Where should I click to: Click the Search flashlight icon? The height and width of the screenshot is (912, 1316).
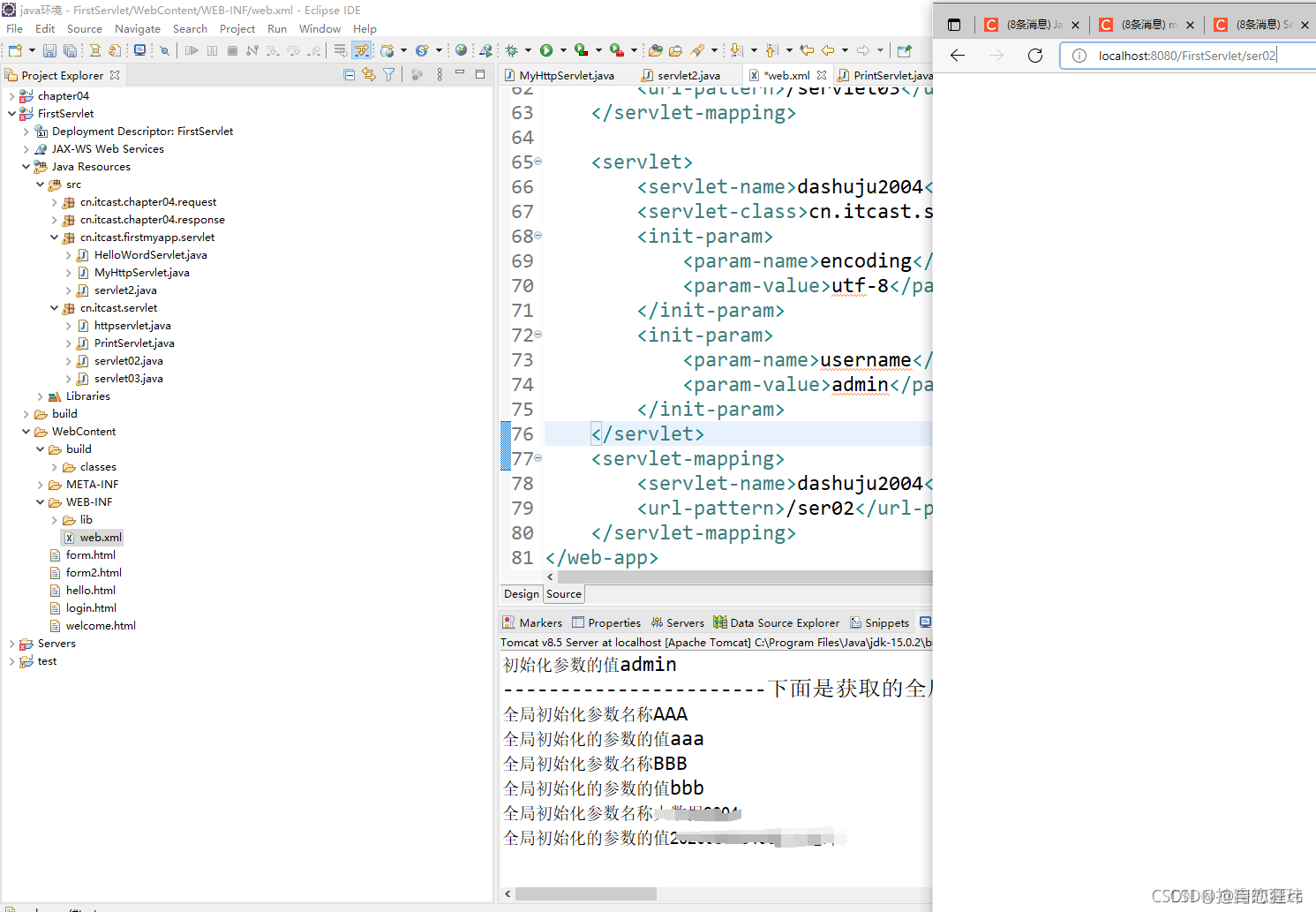click(x=697, y=50)
